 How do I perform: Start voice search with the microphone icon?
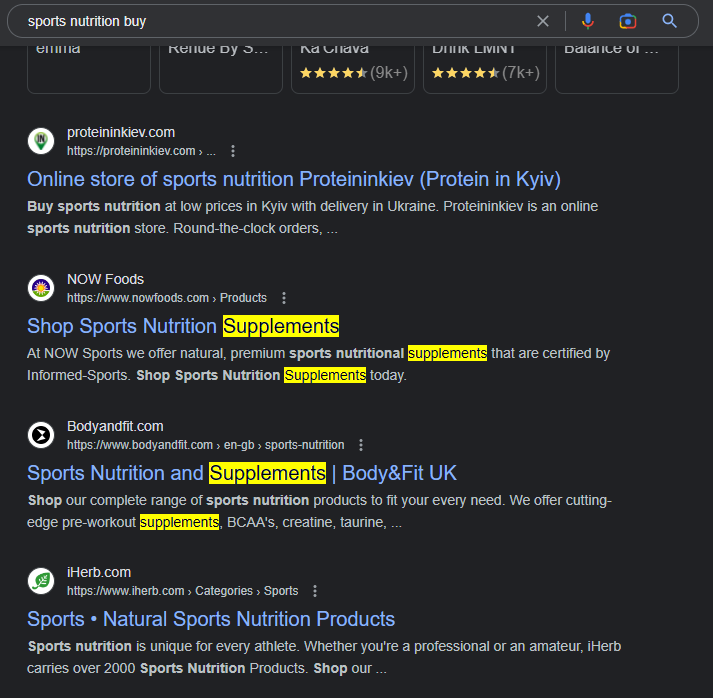tap(587, 21)
